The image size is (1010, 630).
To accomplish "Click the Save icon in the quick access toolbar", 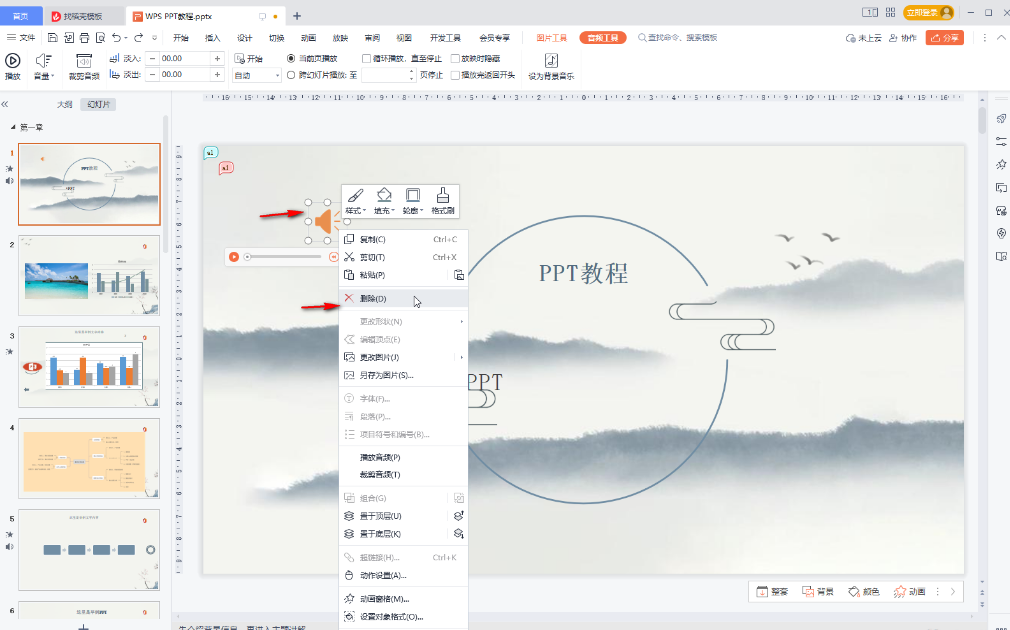I will (53, 36).
